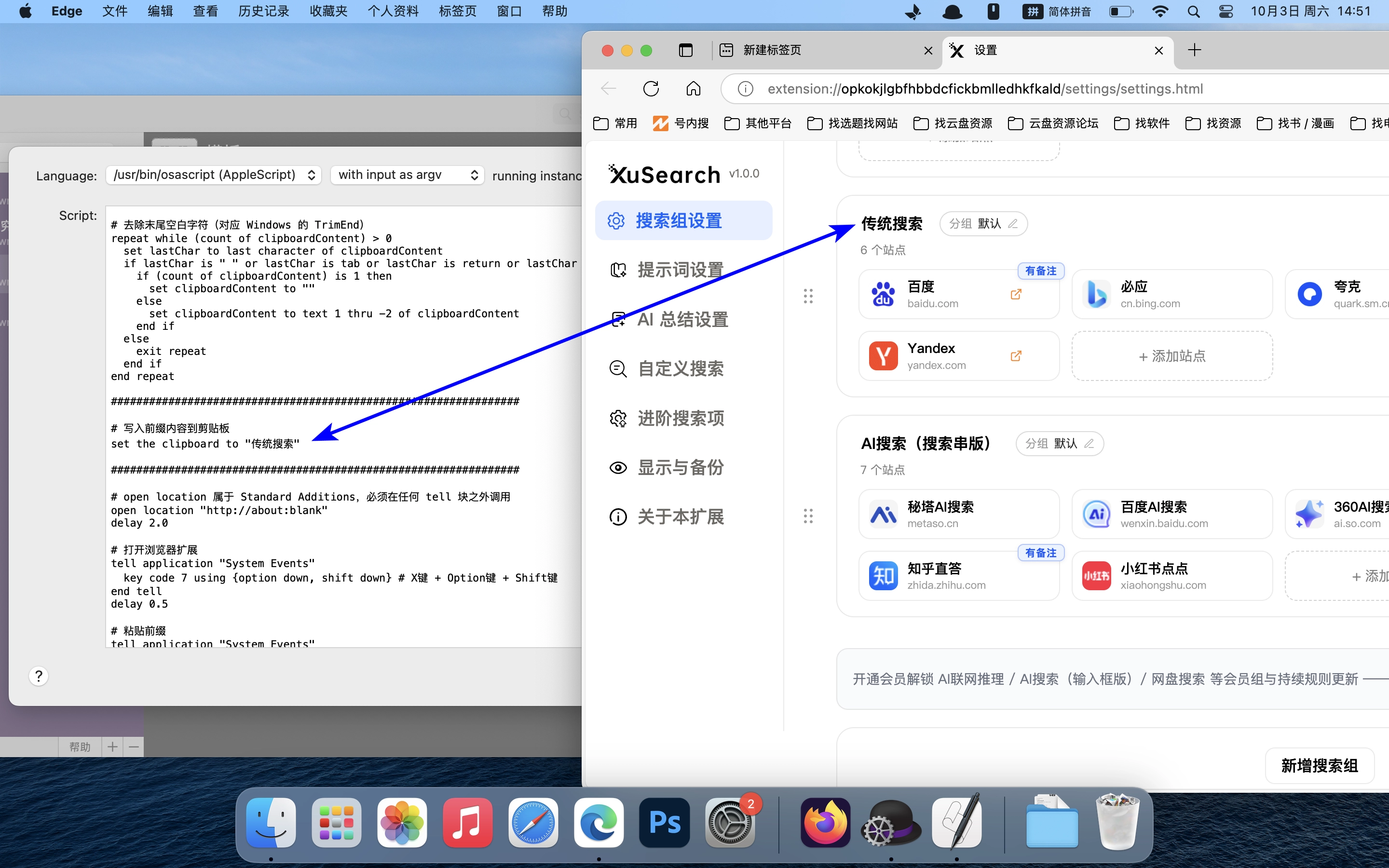
Task: Open the 找软件 bookmarks folder
Action: pyautogui.click(x=1141, y=123)
